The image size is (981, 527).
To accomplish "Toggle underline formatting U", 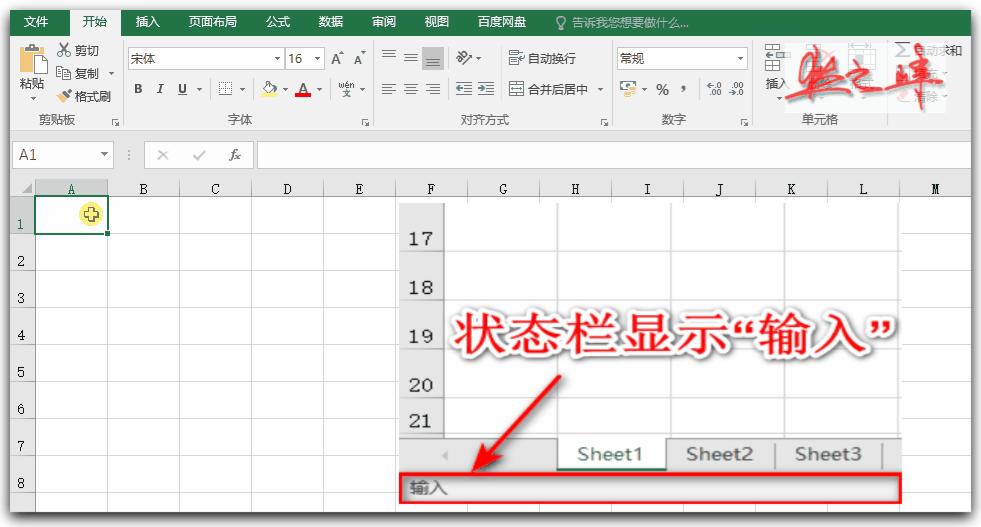I will tap(182, 90).
